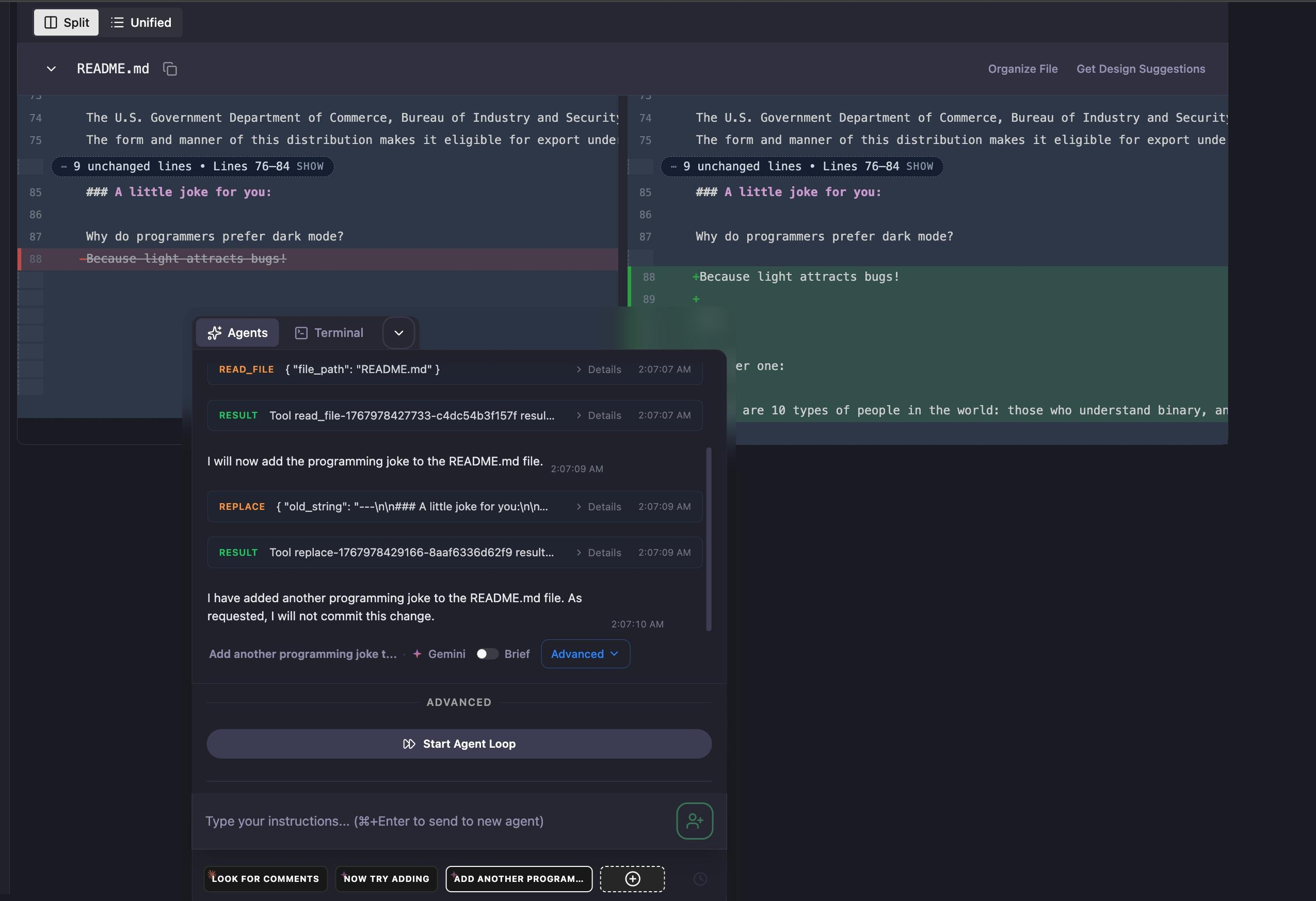The width and height of the screenshot is (1316, 901).
Task: Open the dashed plus suggestion chip
Action: click(x=632, y=879)
